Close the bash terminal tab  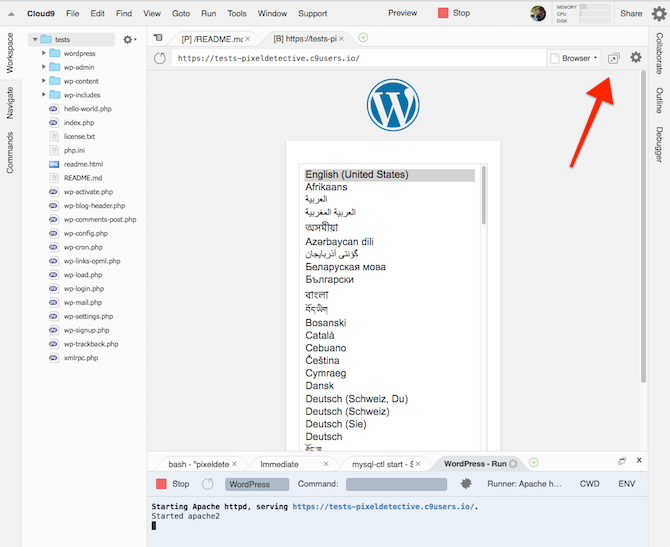coord(234,464)
